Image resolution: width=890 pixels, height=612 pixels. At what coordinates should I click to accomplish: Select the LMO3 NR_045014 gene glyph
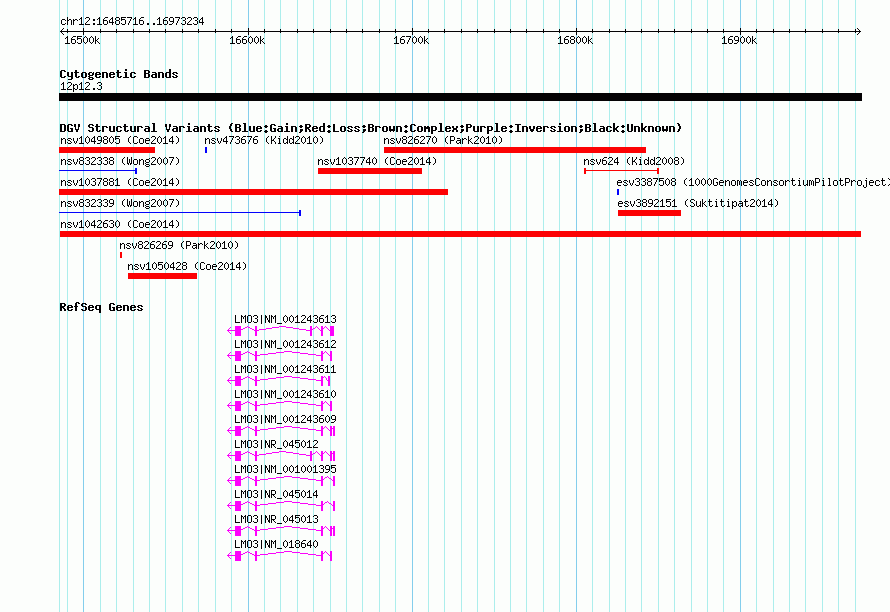click(281, 506)
